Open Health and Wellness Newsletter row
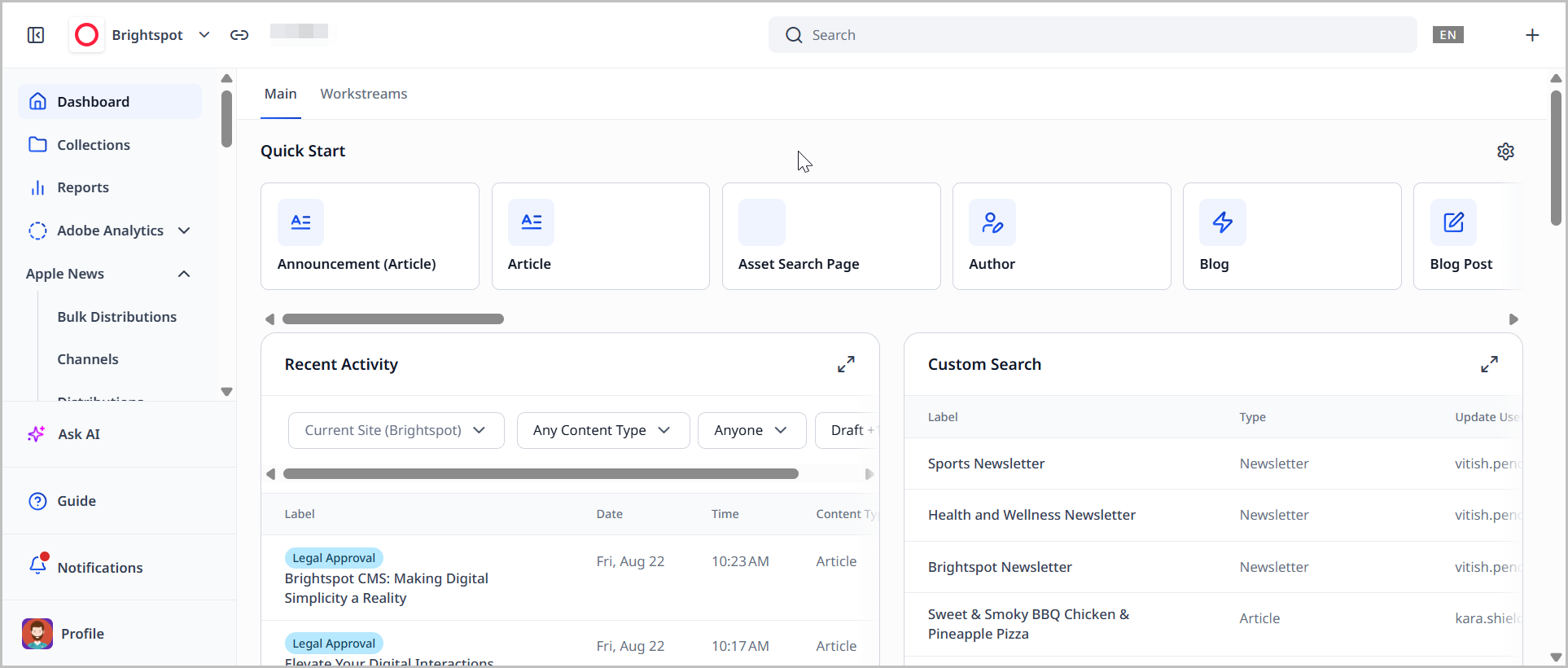The image size is (1568, 668). 1031,515
